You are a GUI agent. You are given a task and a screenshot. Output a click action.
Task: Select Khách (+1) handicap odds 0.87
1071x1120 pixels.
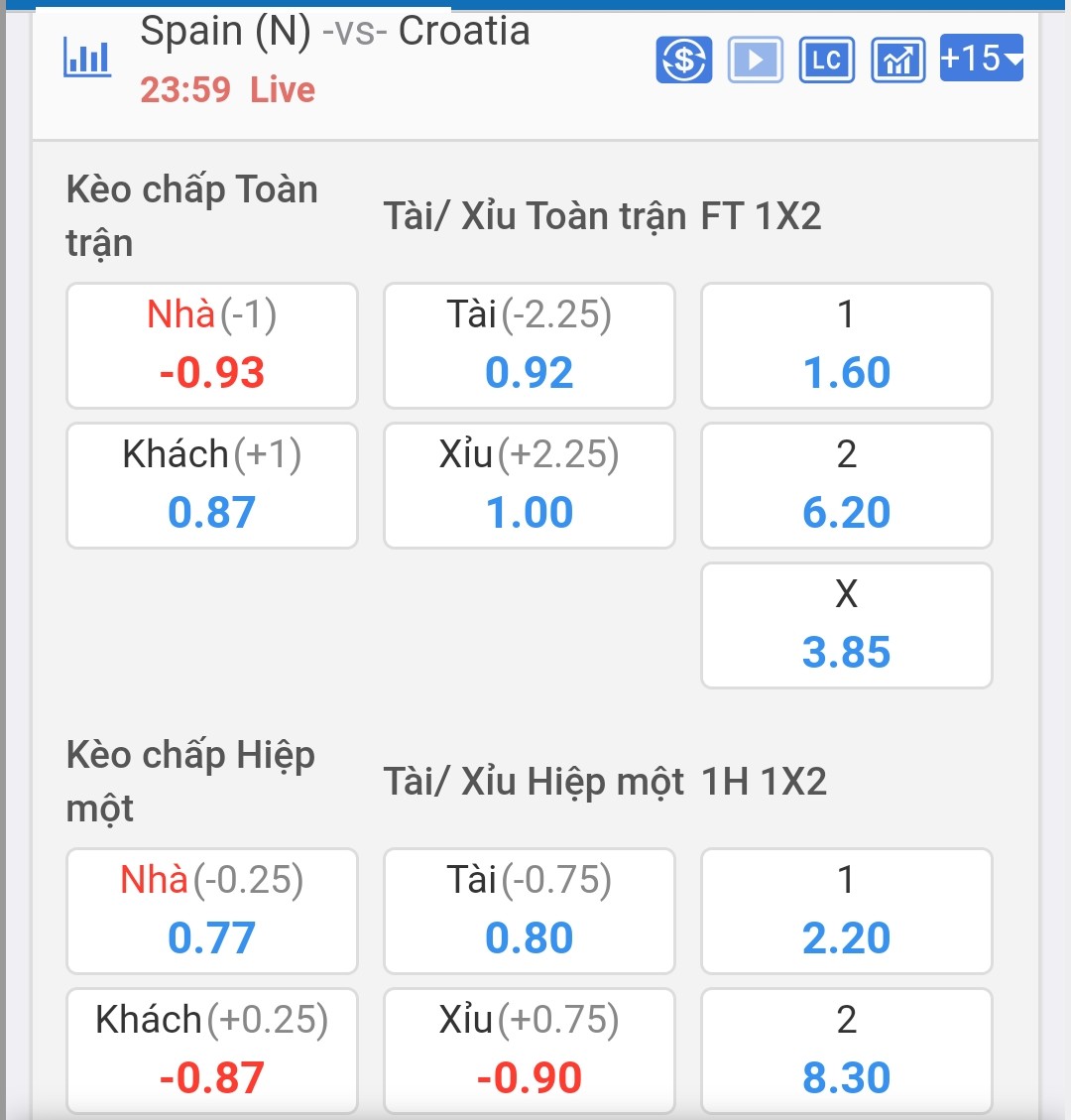click(x=212, y=486)
